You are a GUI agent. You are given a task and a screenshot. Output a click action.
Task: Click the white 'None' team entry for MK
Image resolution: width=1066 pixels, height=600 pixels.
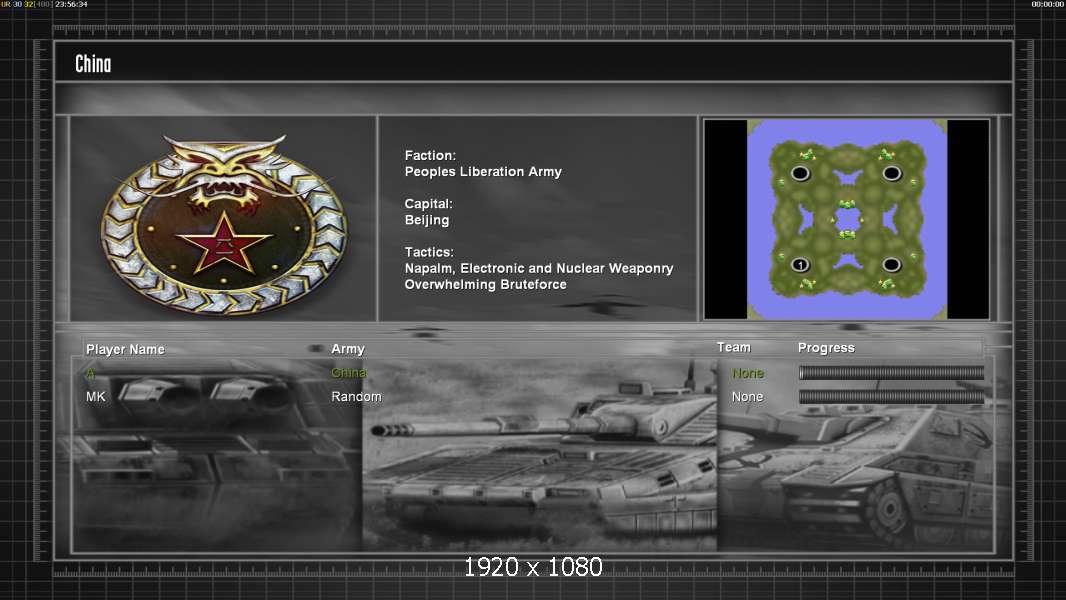click(x=747, y=396)
